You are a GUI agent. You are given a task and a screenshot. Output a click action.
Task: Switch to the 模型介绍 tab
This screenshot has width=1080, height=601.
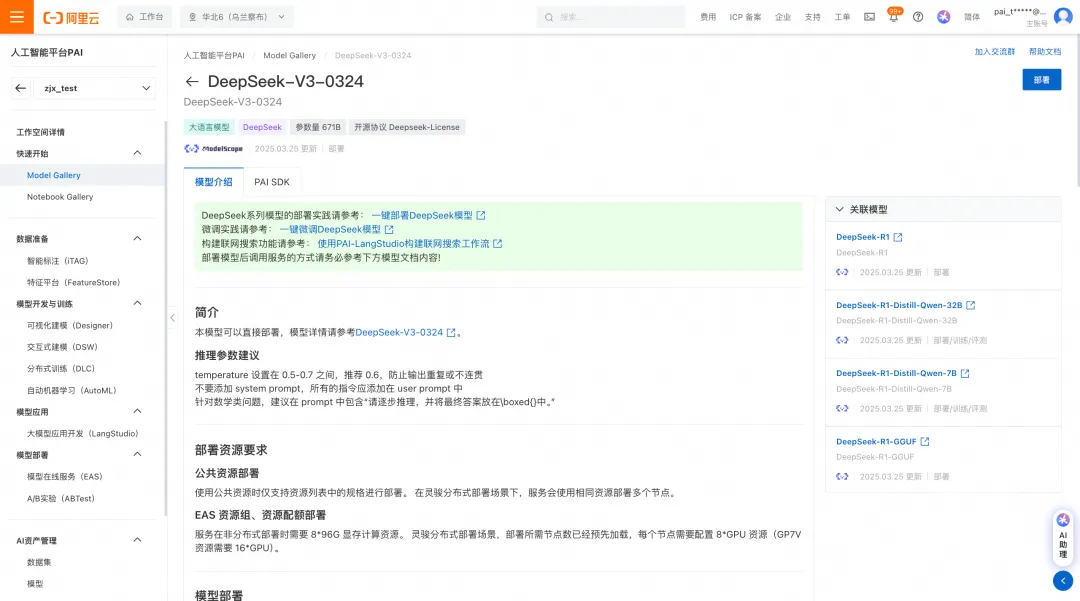(214, 182)
